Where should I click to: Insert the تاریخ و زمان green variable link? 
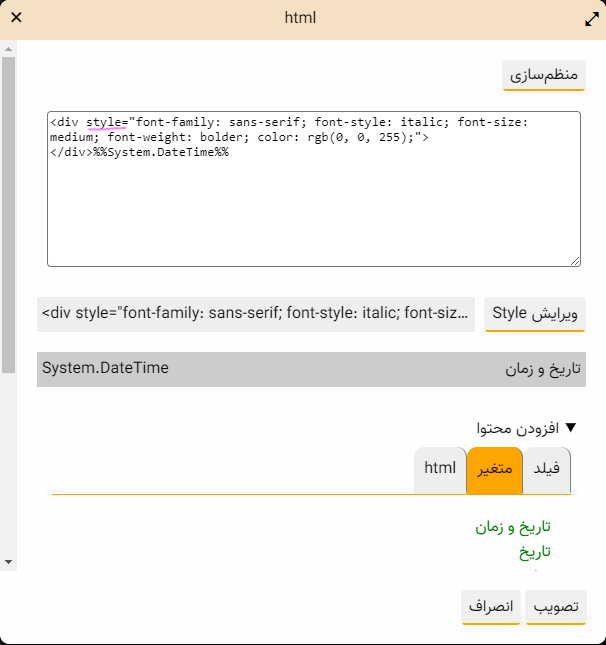coord(513,527)
